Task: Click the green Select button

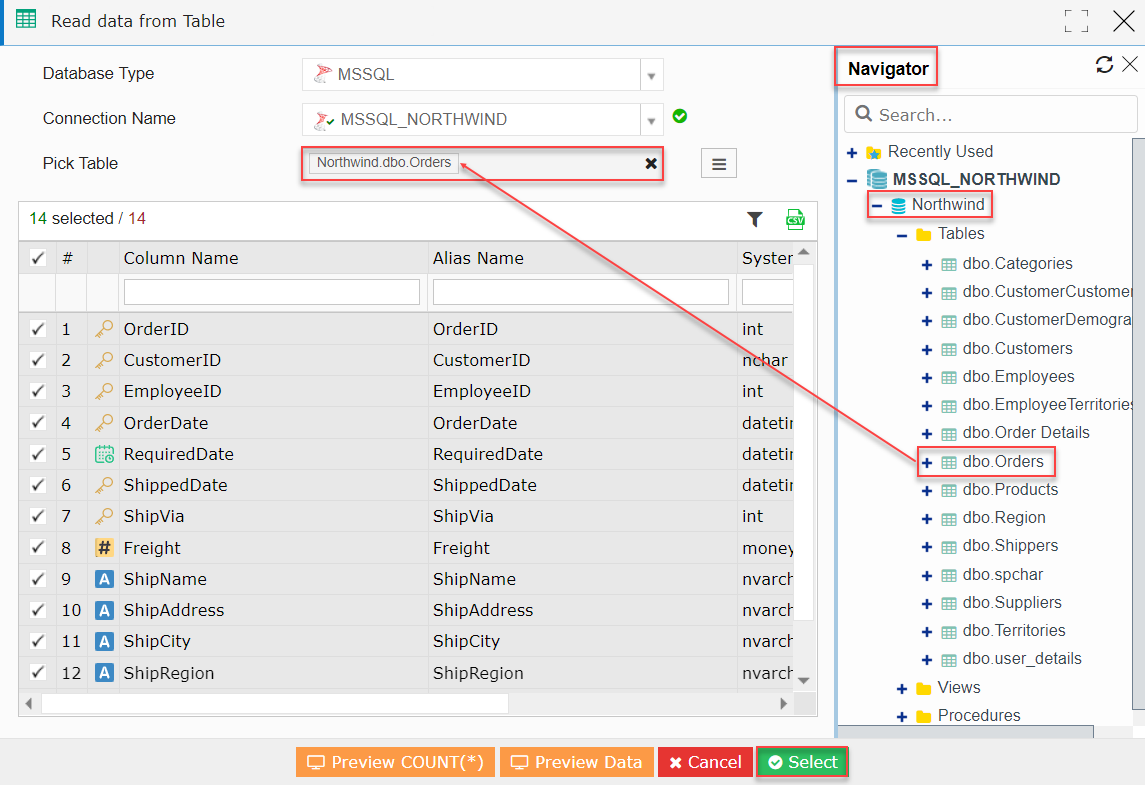Action: click(x=803, y=762)
